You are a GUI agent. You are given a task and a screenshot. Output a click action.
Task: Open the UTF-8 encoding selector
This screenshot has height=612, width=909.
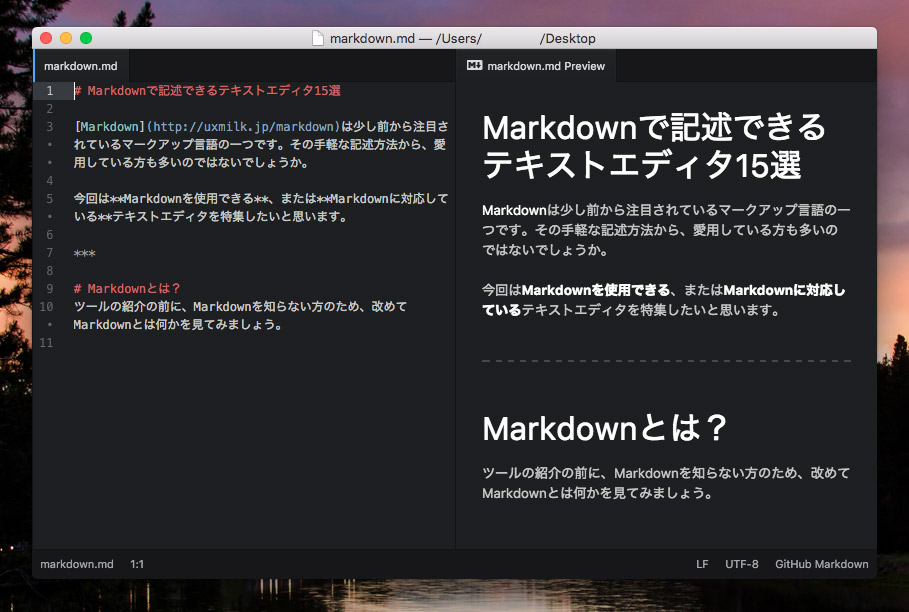742,564
